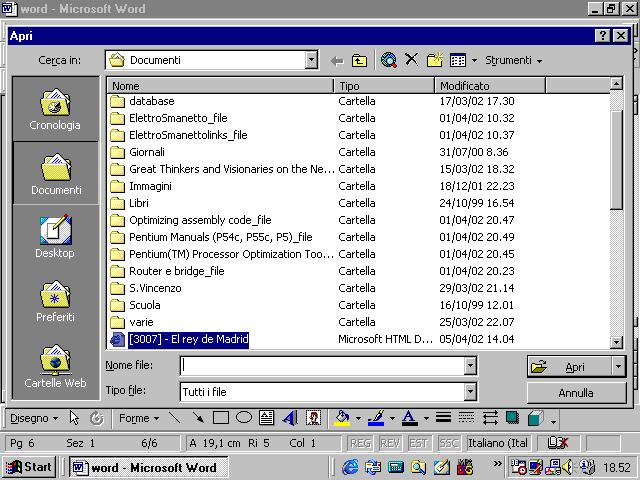The width and height of the screenshot is (640, 480).
Task: Open Font Color dropdown arrow
Action: 426,418
